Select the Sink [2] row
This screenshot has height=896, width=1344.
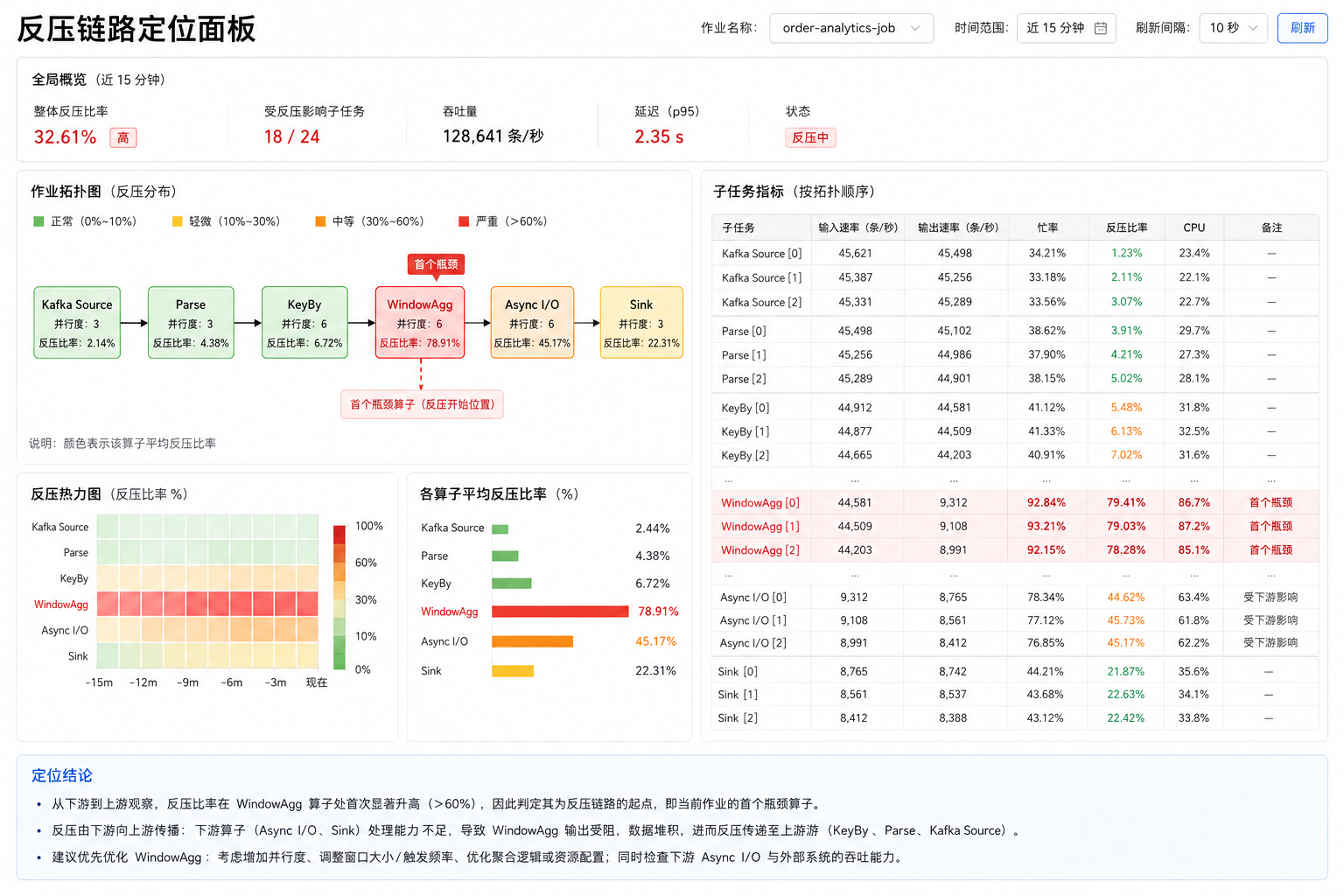[1015, 717]
